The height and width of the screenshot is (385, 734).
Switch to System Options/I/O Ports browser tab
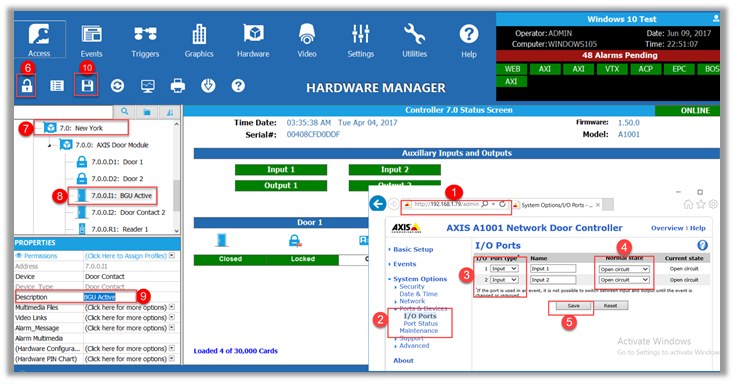557,205
